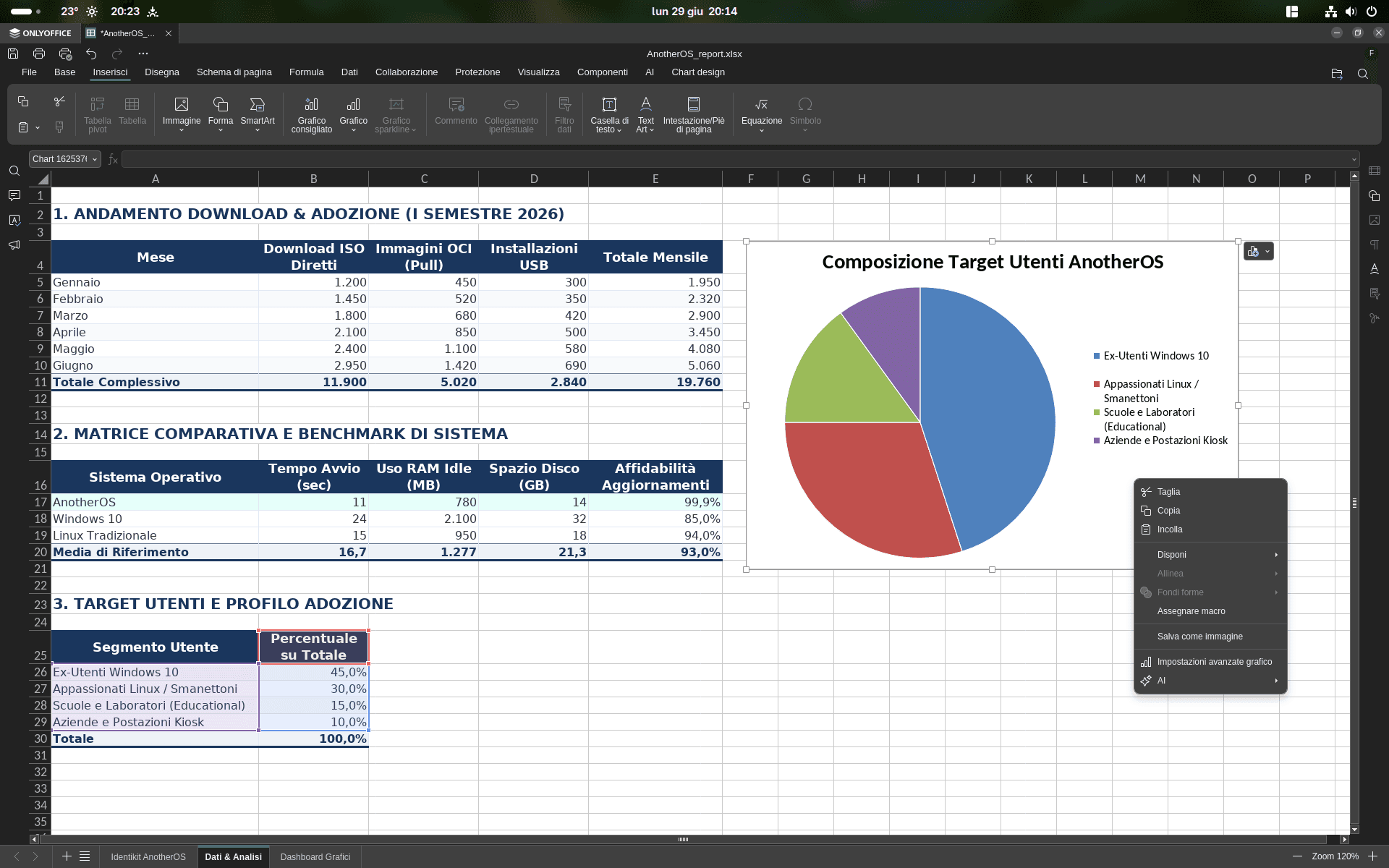Choose Taglia in the context menu
The image size is (1389, 868).
1210,492
